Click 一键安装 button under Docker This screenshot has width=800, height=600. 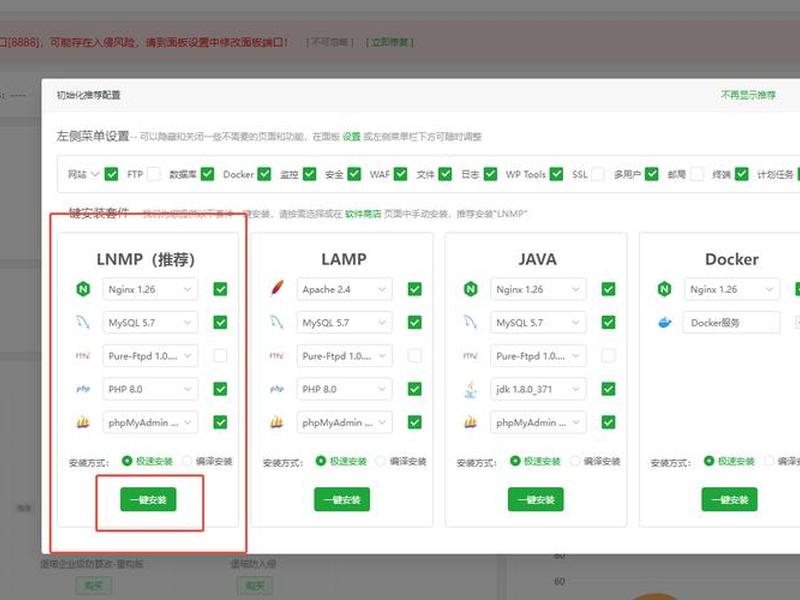730,499
